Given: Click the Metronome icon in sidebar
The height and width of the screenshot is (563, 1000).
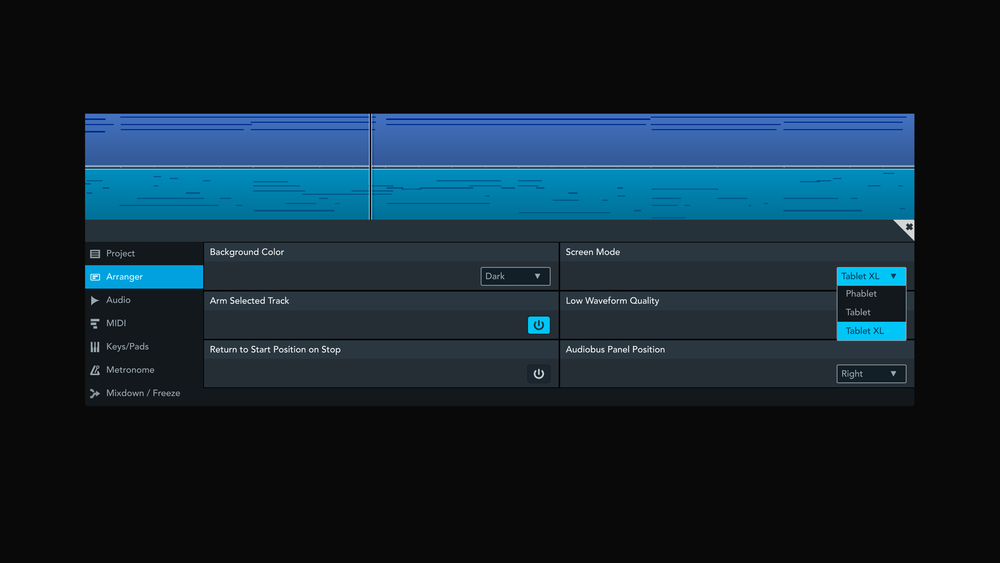Looking at the screenshot, I should (95, 370).
